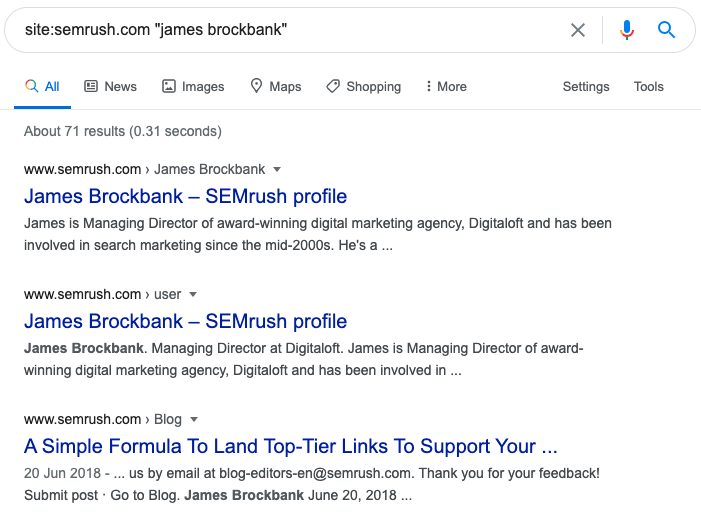701x524 pixels.
Task: Expand the arrow next to James Brockbank breadcrumb
Action: (x=277, y=169)
